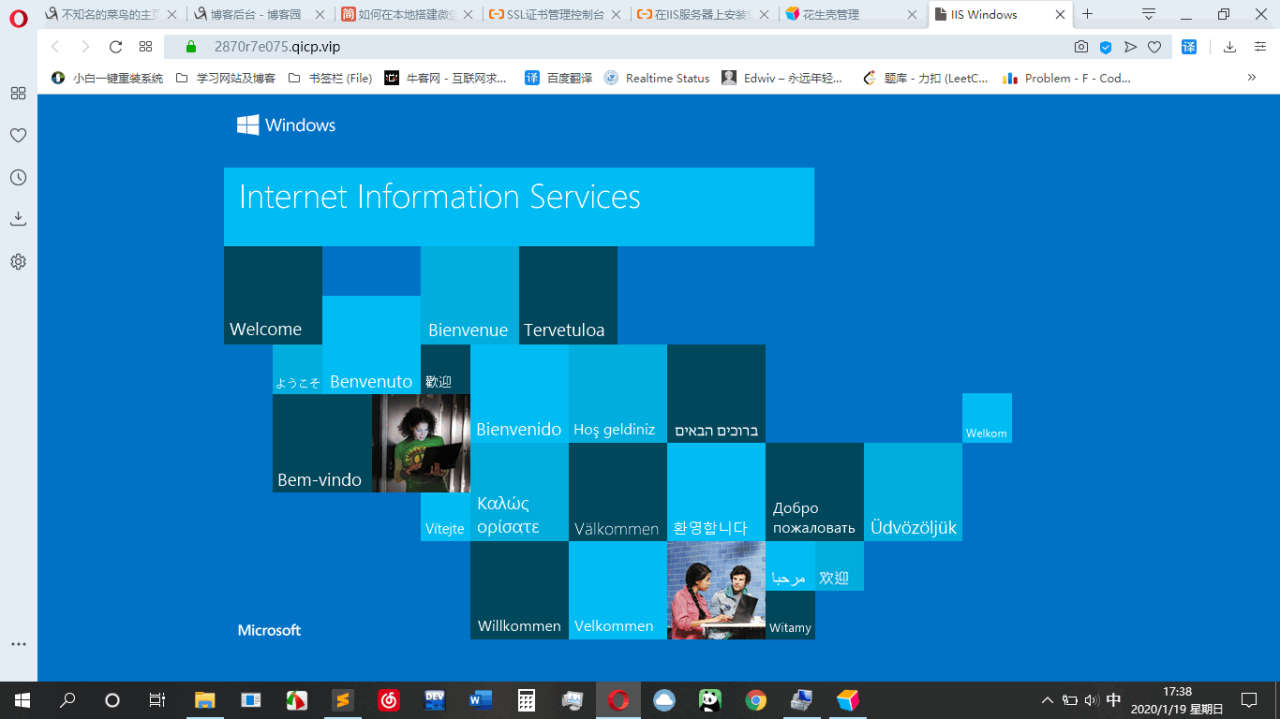Open the 学习网站及博客 bookmark folder
The width and height of the screenshot is (1280, 719).
225,78
